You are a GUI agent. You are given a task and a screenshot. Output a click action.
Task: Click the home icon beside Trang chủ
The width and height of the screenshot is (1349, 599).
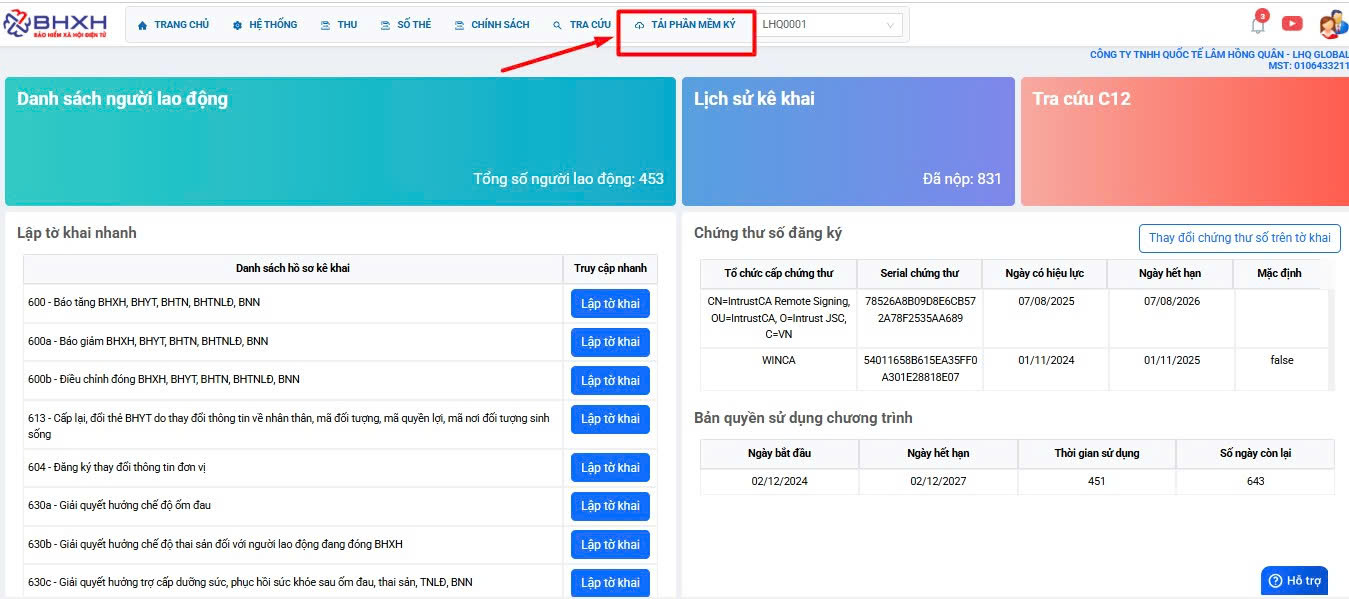pyautogui.click(x=142, y=25)
